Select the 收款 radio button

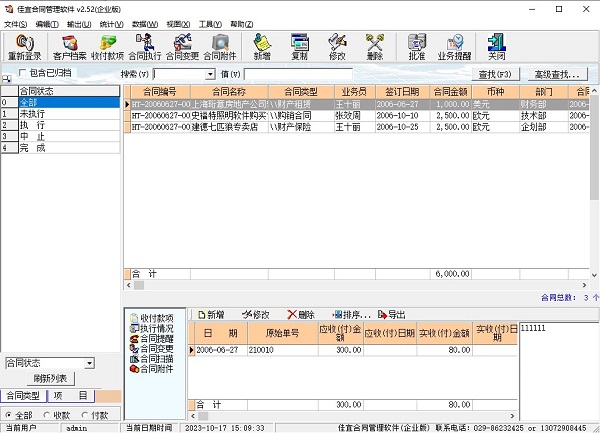tap(46, 414)
